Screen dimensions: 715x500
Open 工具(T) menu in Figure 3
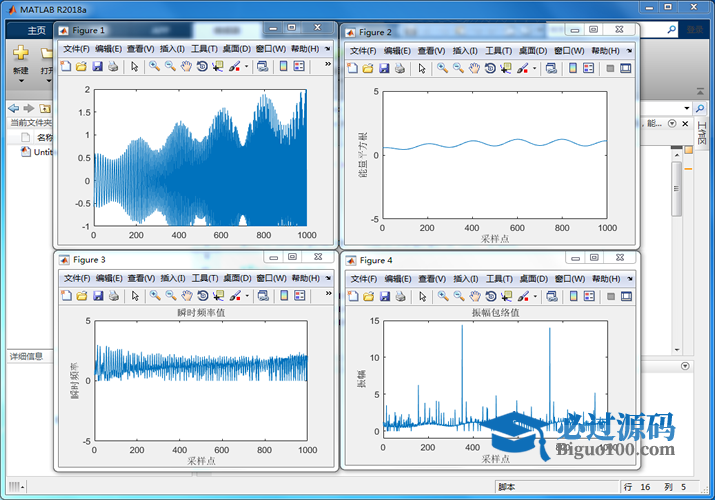(x=205, y=278)
